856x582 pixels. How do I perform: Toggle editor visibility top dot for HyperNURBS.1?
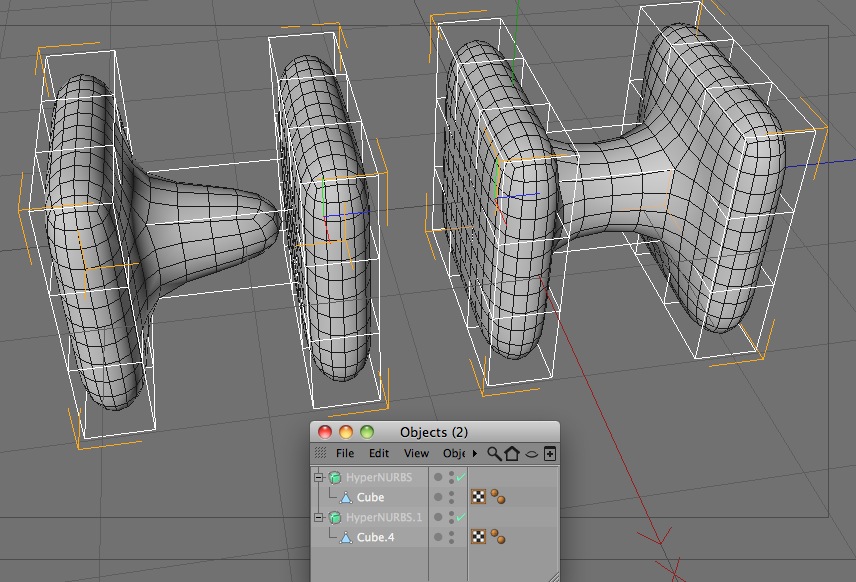(451, 514)
